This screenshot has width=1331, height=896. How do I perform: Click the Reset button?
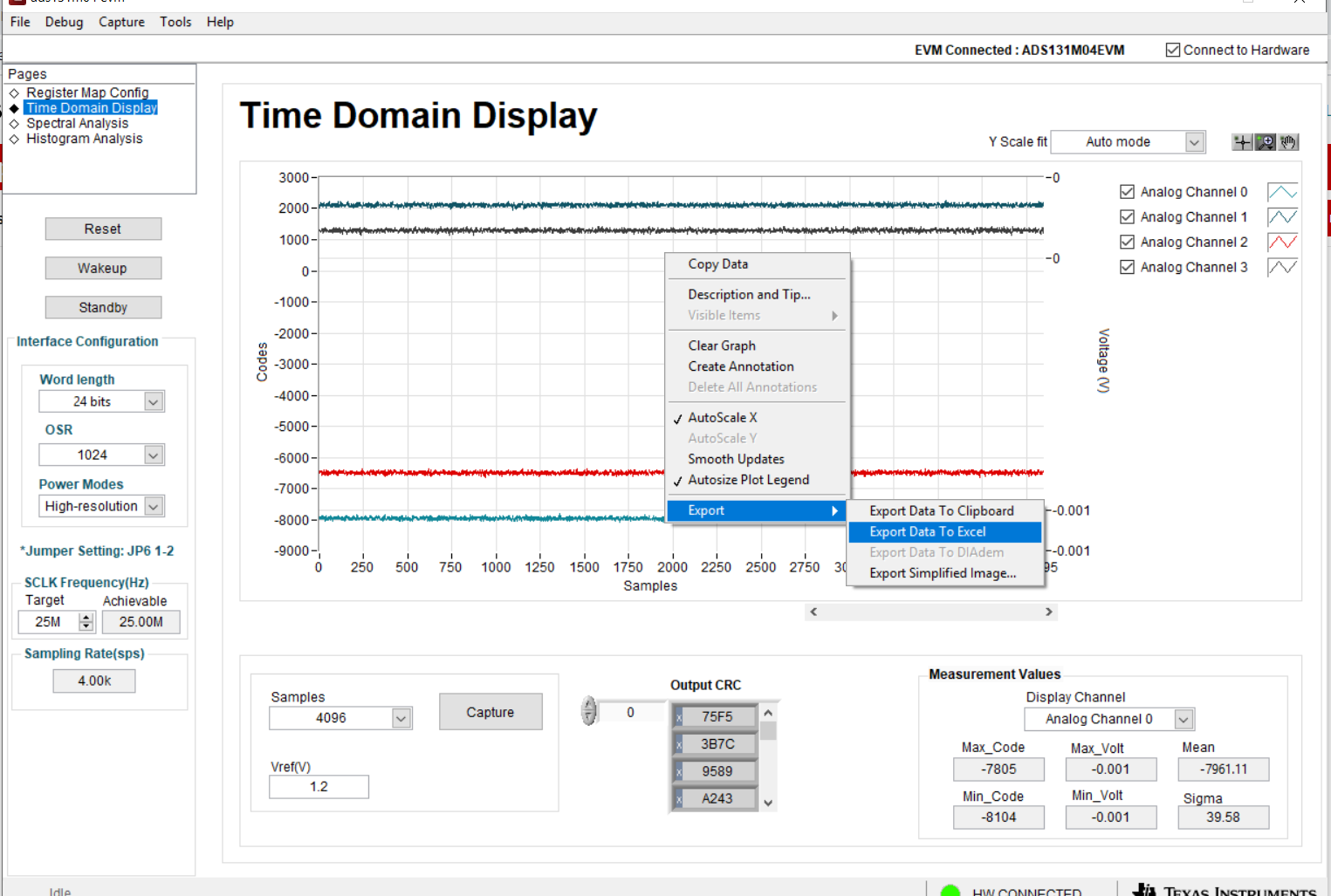tap(103, 229)
